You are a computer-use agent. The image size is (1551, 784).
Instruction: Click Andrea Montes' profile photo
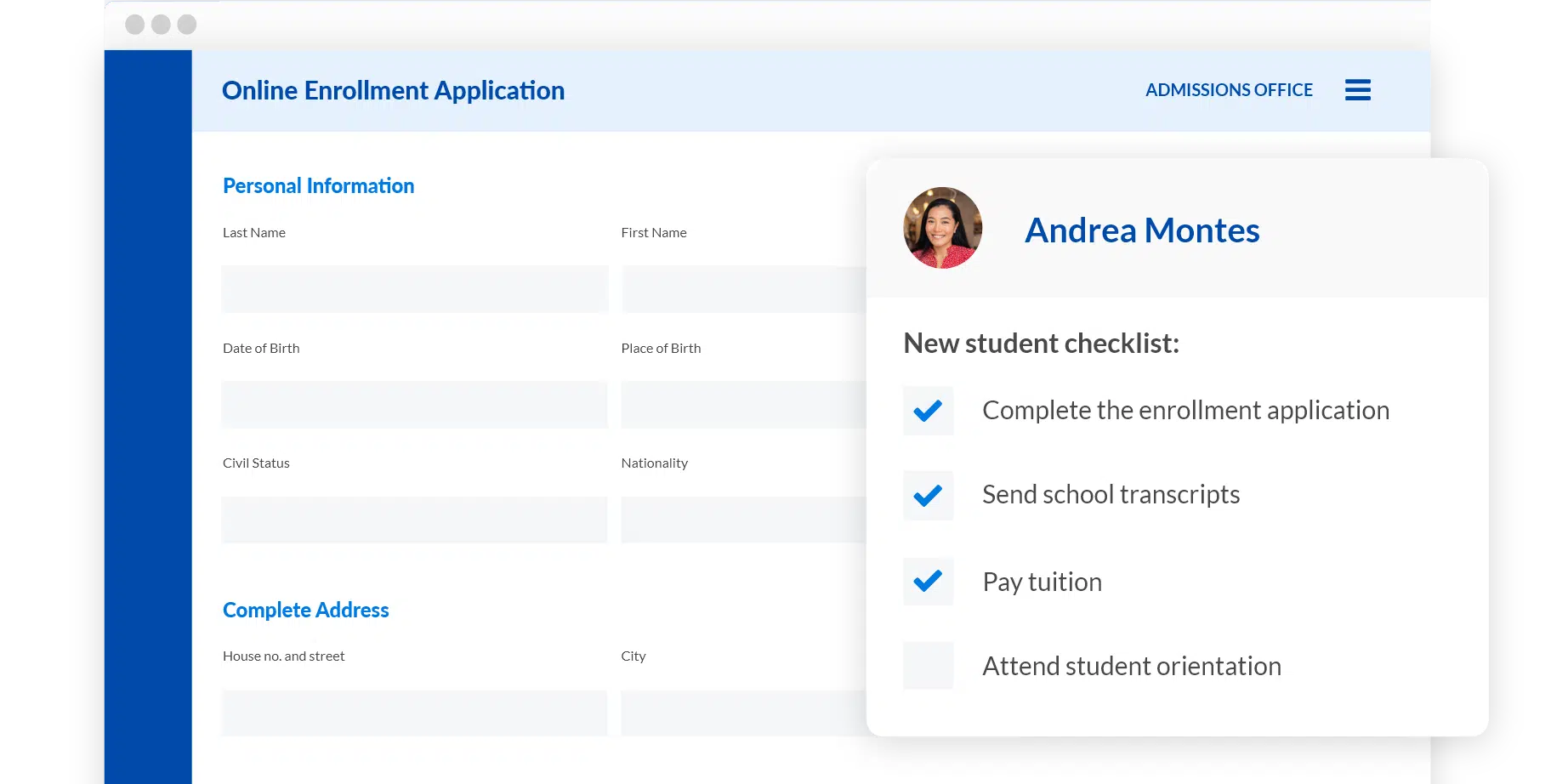point(942,228)
